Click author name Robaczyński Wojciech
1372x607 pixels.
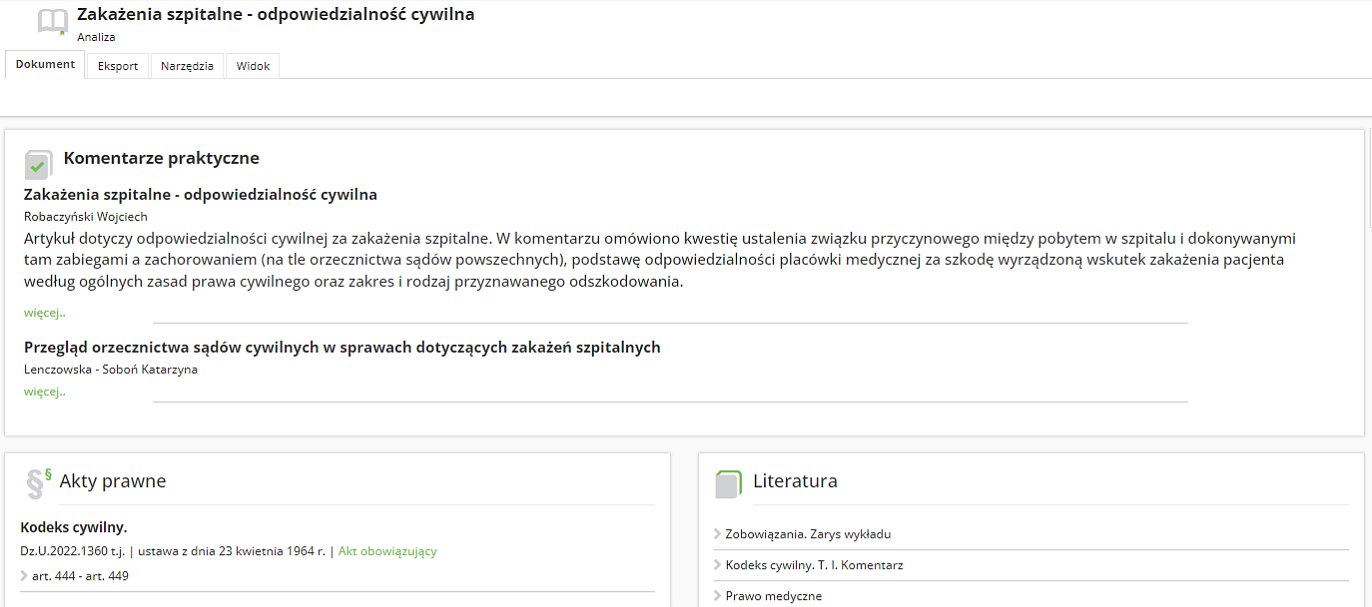point(86,216)
